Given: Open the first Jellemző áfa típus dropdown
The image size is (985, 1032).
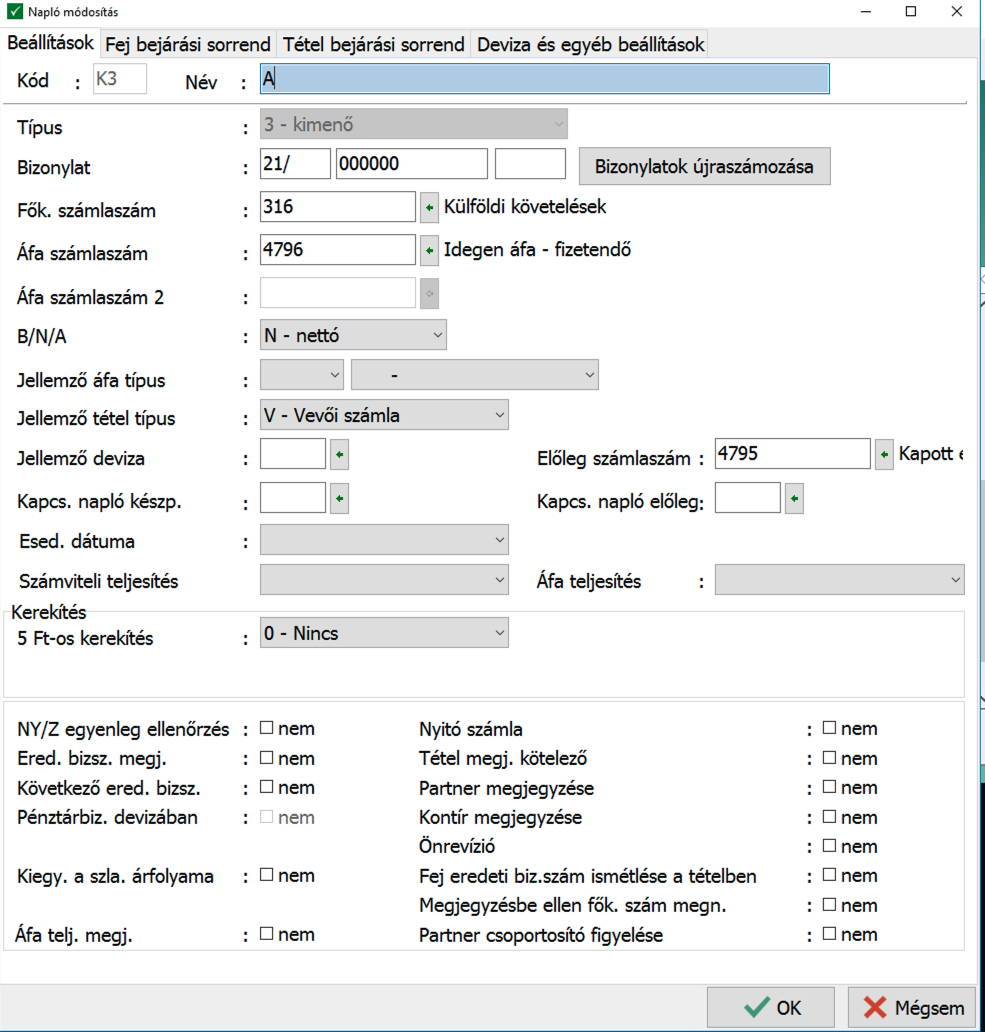Looking at the screenshot, I should [x=302, y=374].
